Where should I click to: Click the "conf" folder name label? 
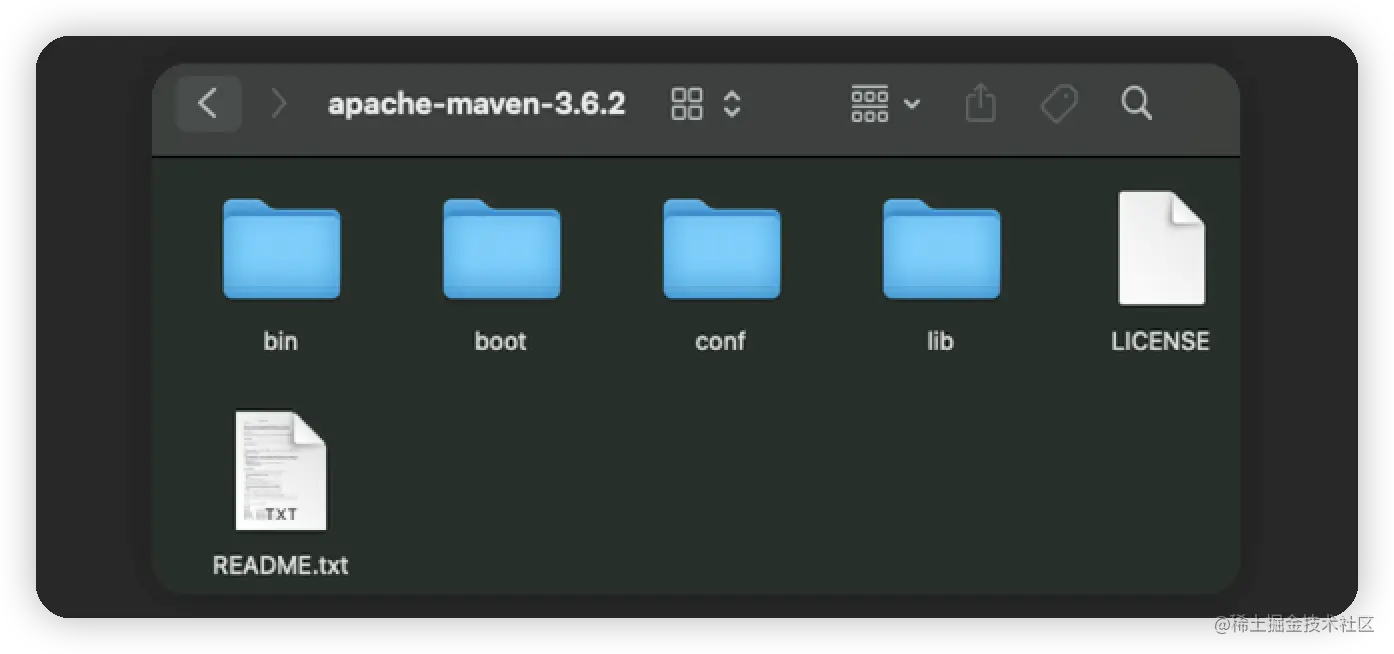tap(720, 341)
